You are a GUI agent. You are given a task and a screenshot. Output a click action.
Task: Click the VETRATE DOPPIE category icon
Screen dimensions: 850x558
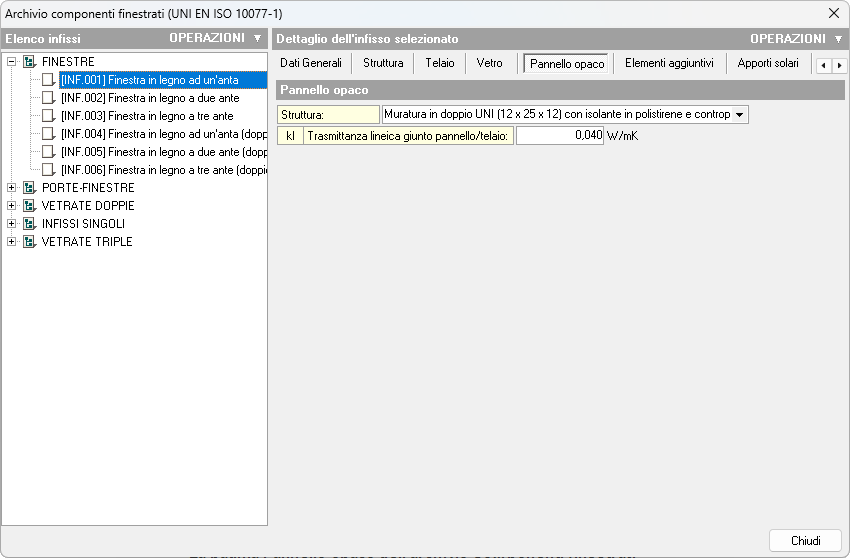[x=29, y=206]
